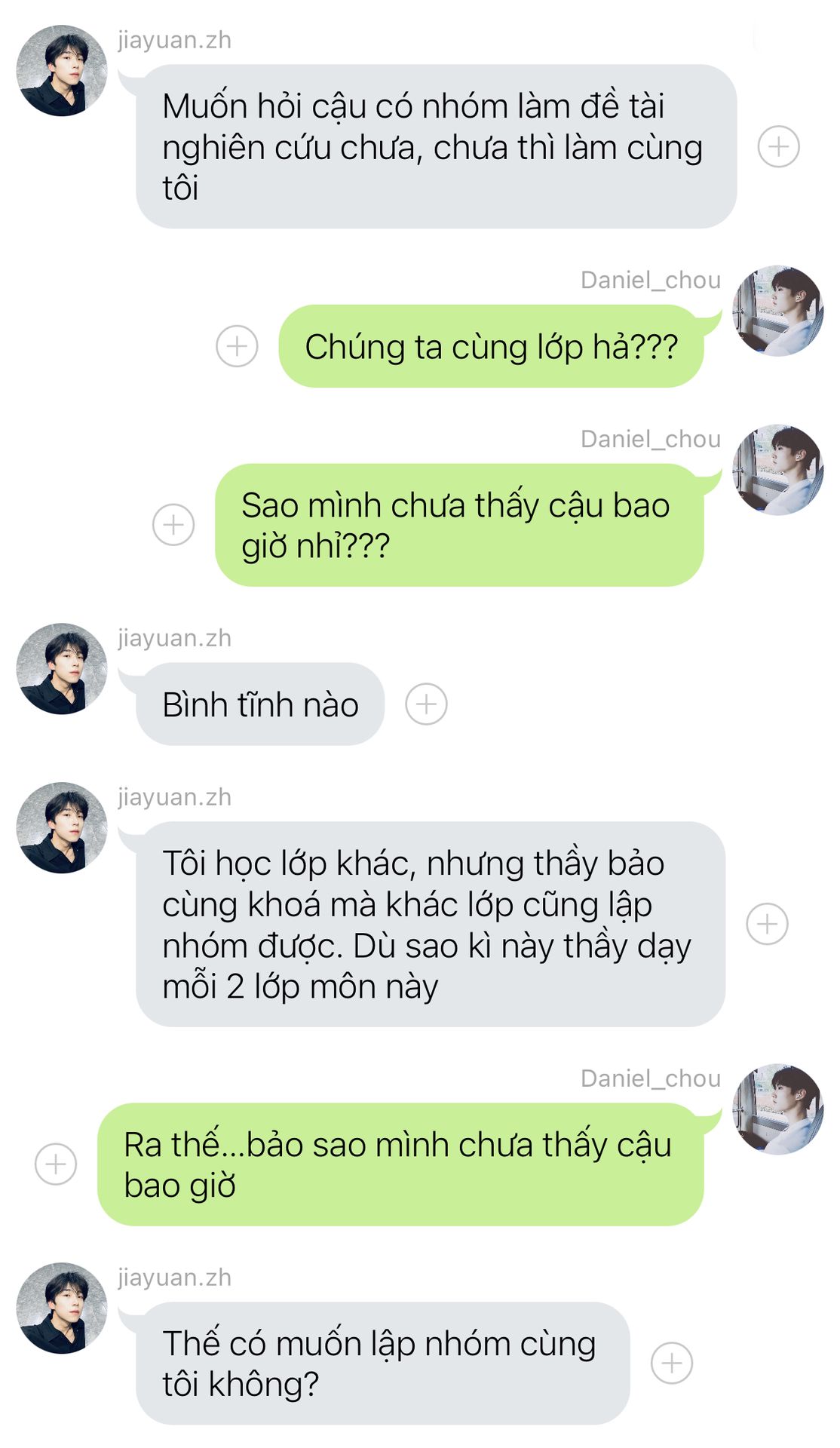The image size is (840, 1448).
Task: Select the "Tôi học lớp khác" message bubble
Action: click(431, 924)
